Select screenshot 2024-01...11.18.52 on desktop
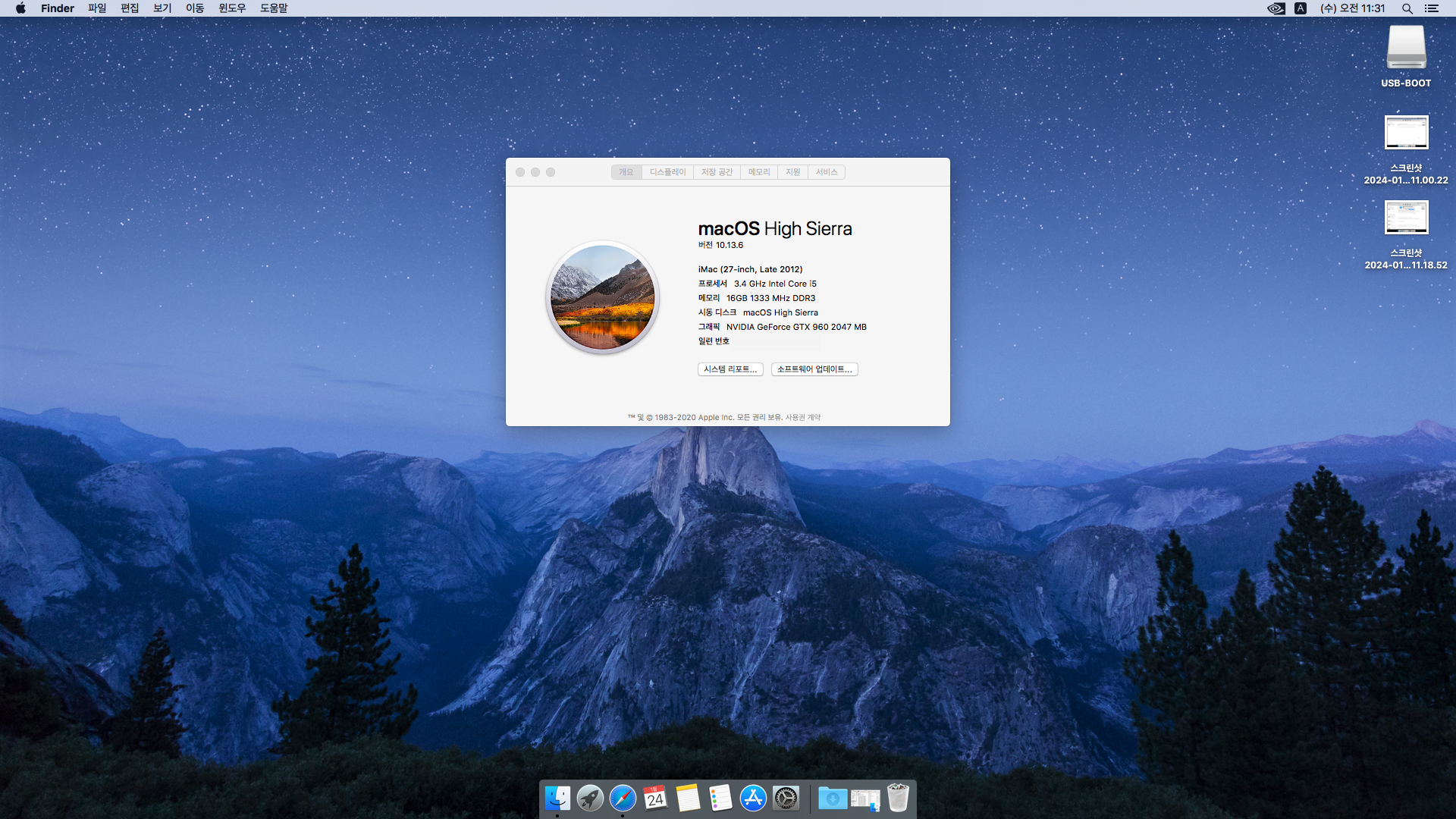 [1406, 235]
